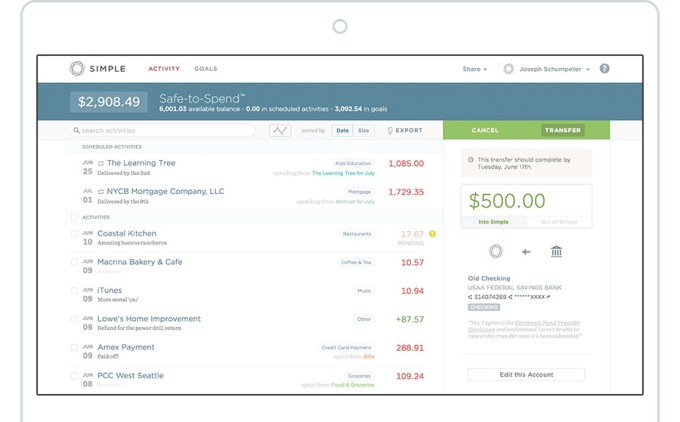Open the Kids Education category tag
This screenshot has height=422, width=680.
[353, 164]
